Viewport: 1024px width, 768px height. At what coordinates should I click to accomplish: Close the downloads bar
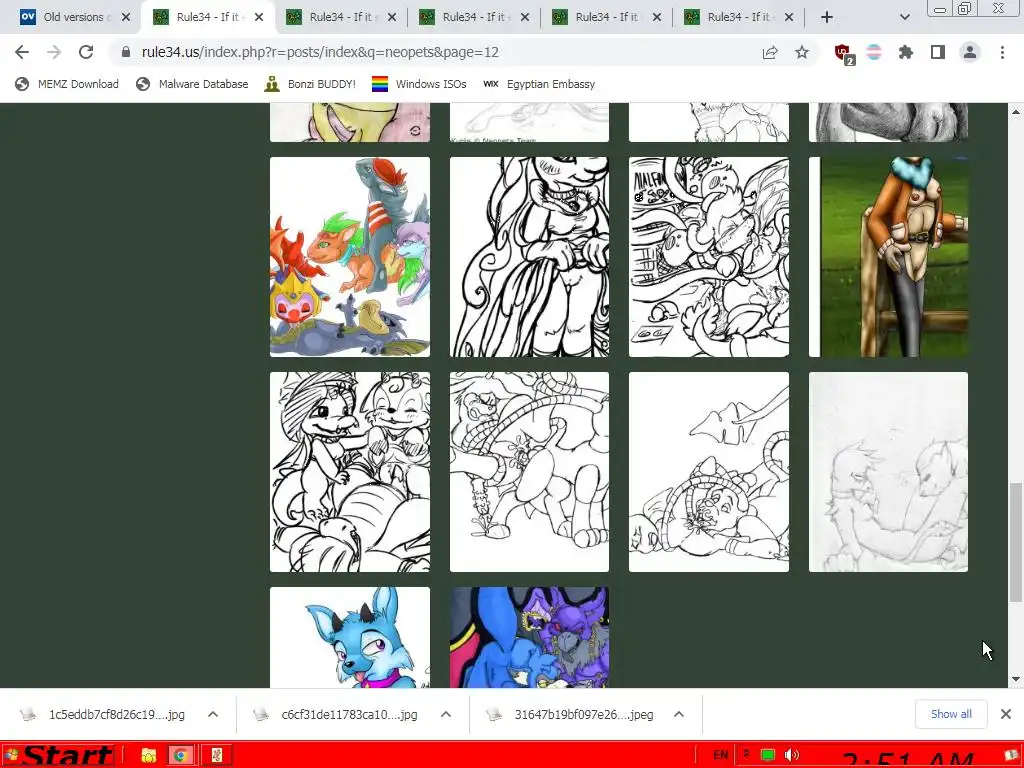[1006, 714]
